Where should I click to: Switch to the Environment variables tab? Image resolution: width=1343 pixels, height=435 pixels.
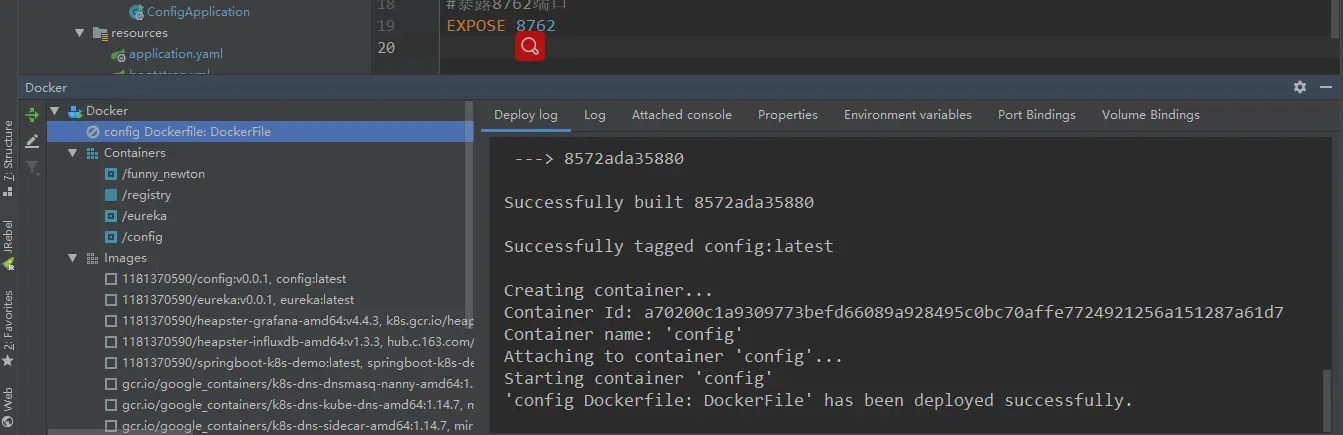coord(907,115)
